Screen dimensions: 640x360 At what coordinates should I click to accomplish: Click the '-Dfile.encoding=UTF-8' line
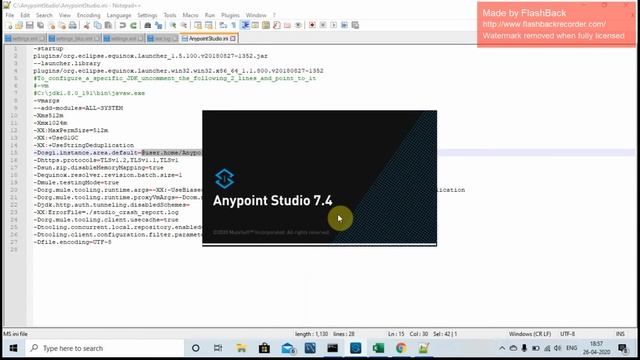(72, 242)
